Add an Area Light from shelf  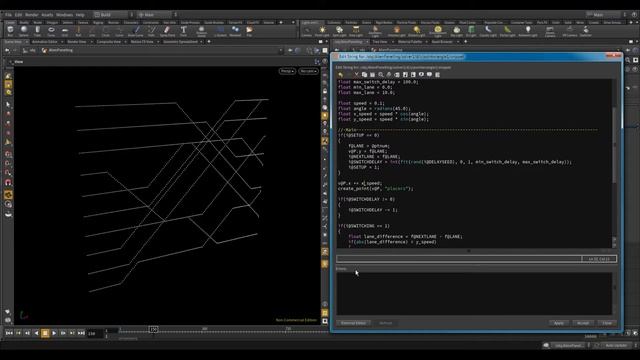[356, 31]
